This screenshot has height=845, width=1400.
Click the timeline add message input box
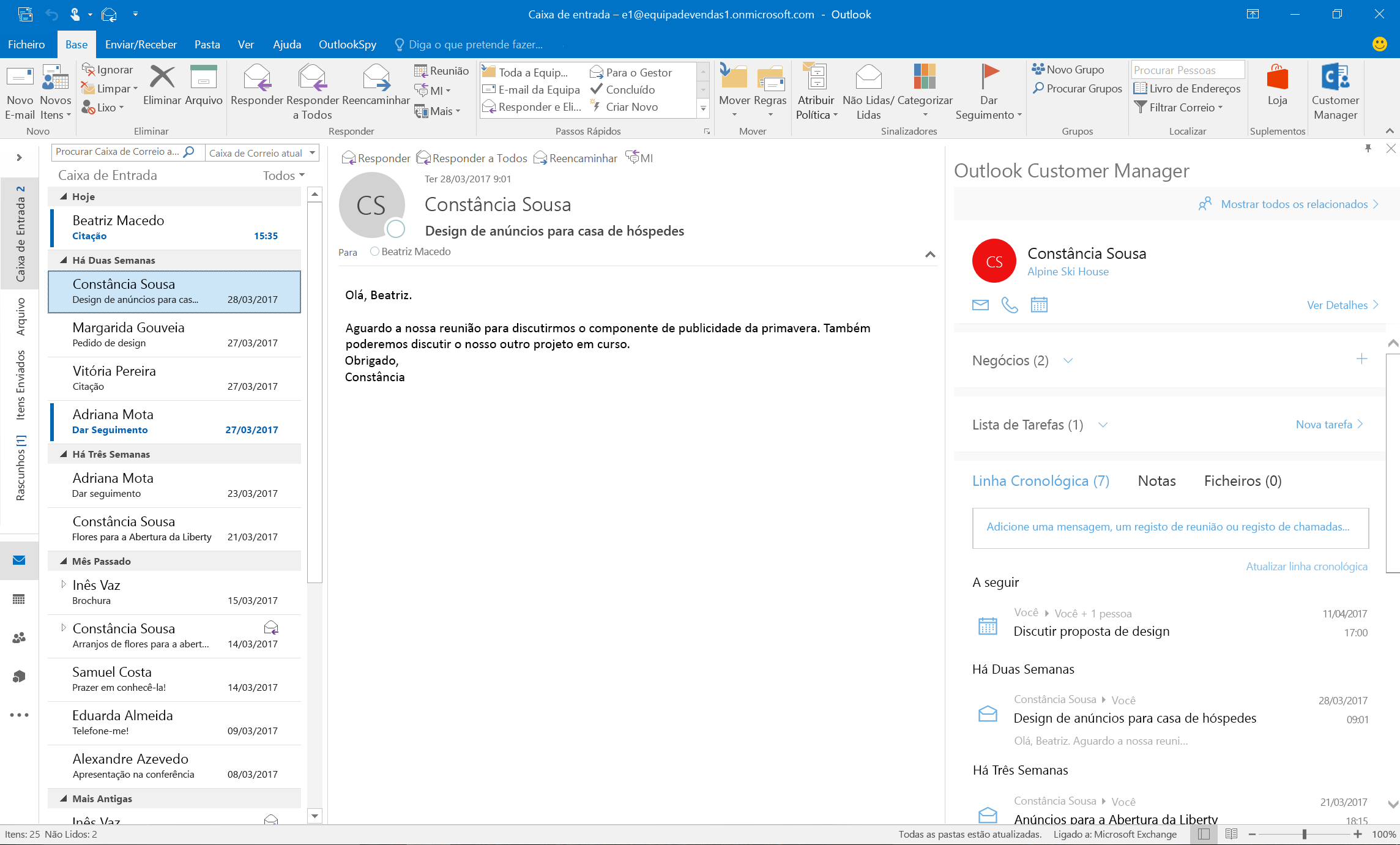[x=1170, y=527]
